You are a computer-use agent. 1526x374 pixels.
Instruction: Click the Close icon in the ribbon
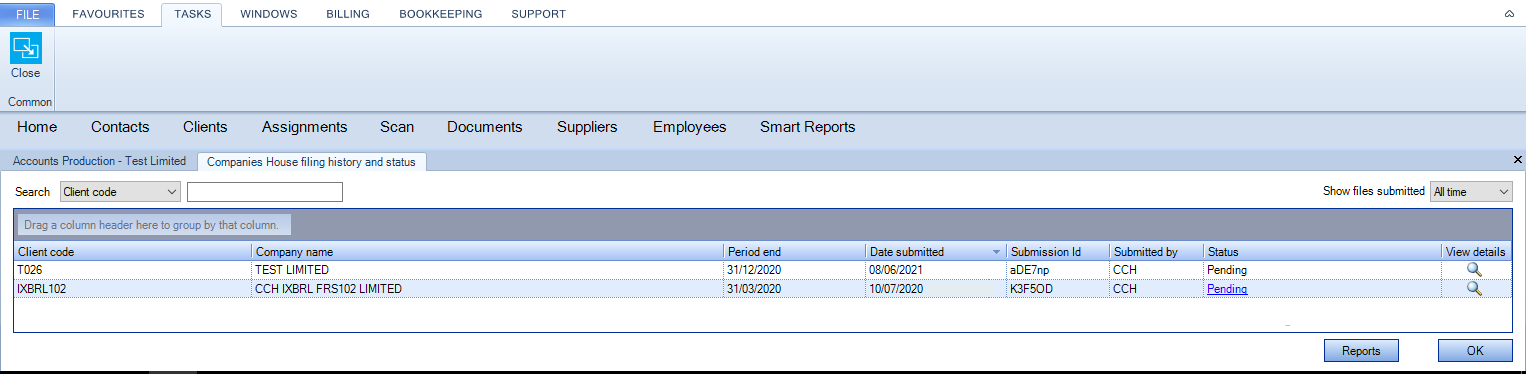(x=25, y=48)
